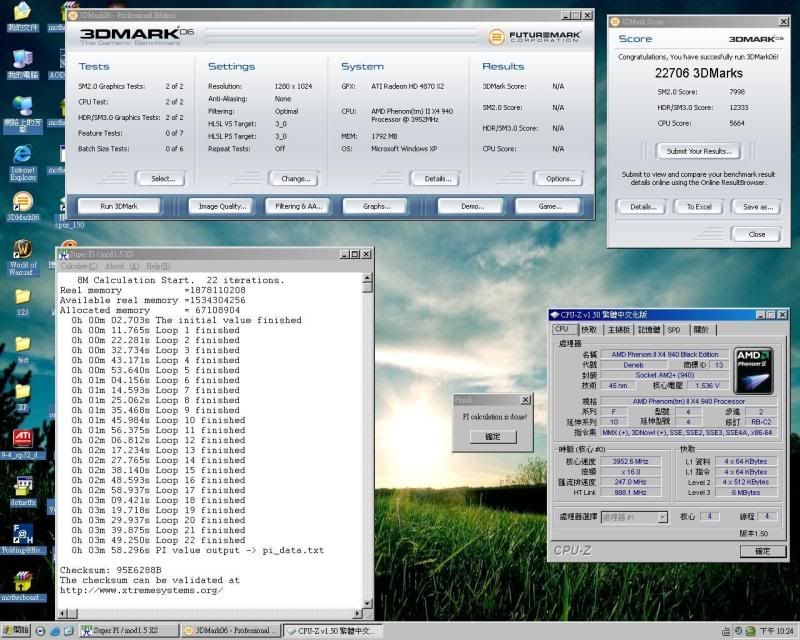Viewport: 800px width, 640px height.
Task: Open the folder named test on desktop
Action: 22,349
